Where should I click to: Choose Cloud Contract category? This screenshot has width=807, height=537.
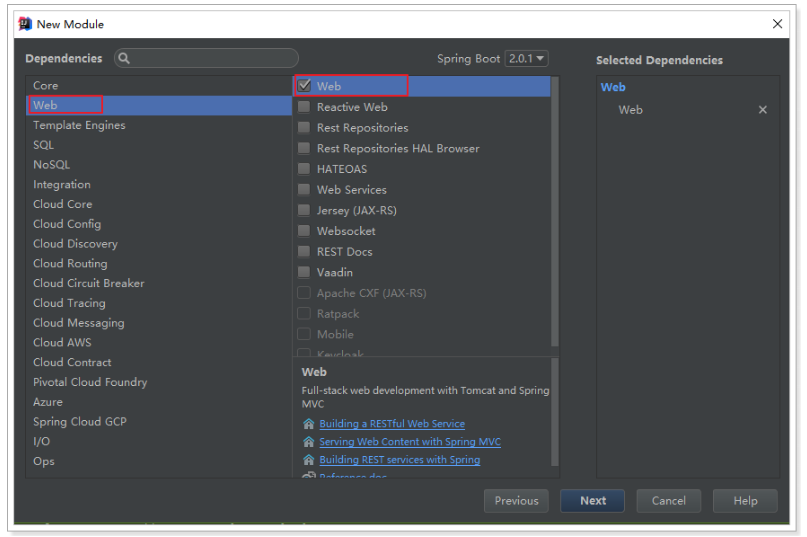click(159, 362)
